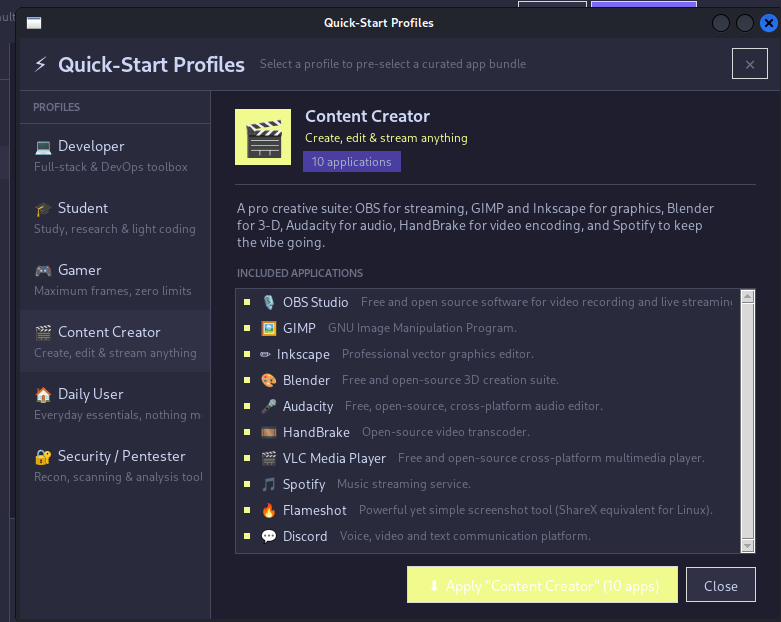Click the large clapperboard profile thumbnail

[263, 137]
